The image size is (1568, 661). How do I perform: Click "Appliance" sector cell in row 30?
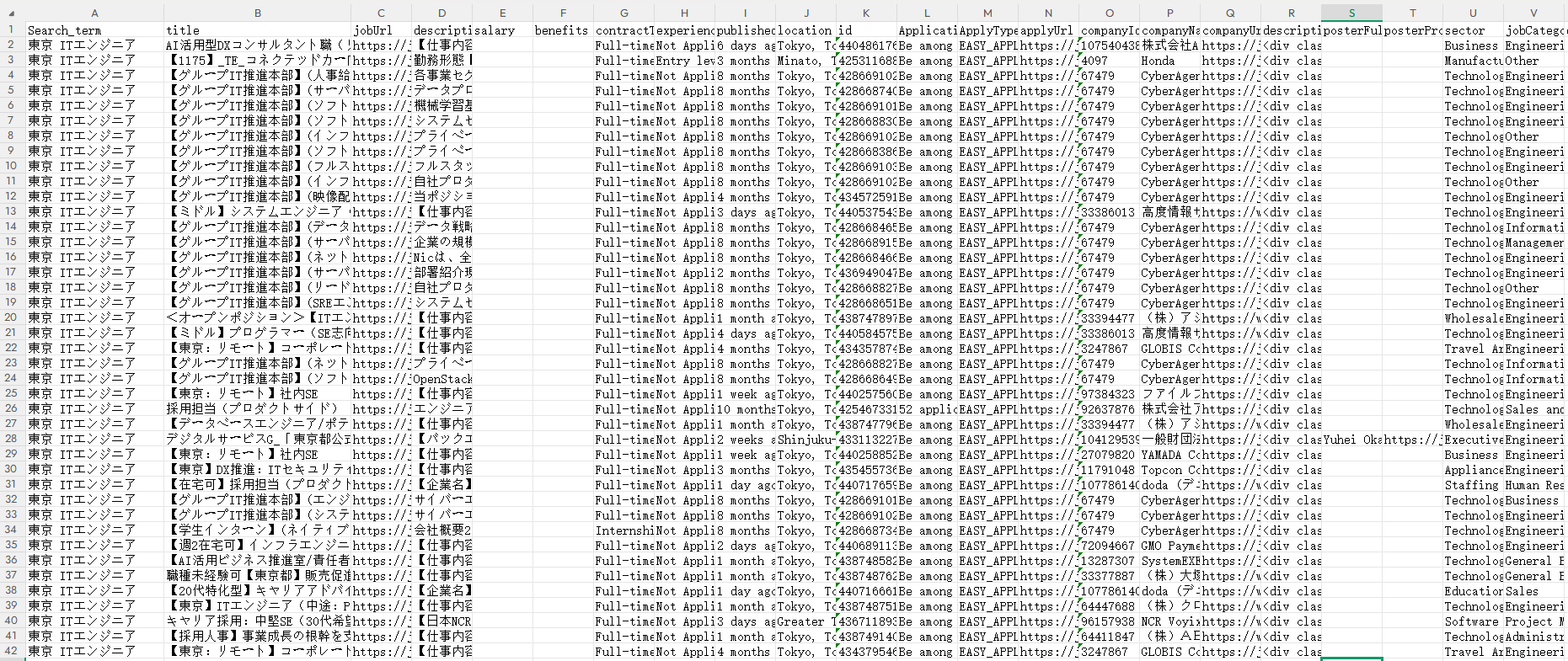(x=1473, y=470)
